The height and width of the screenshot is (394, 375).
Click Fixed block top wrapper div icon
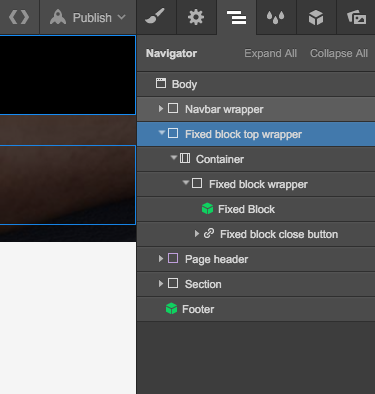(173, 133)
